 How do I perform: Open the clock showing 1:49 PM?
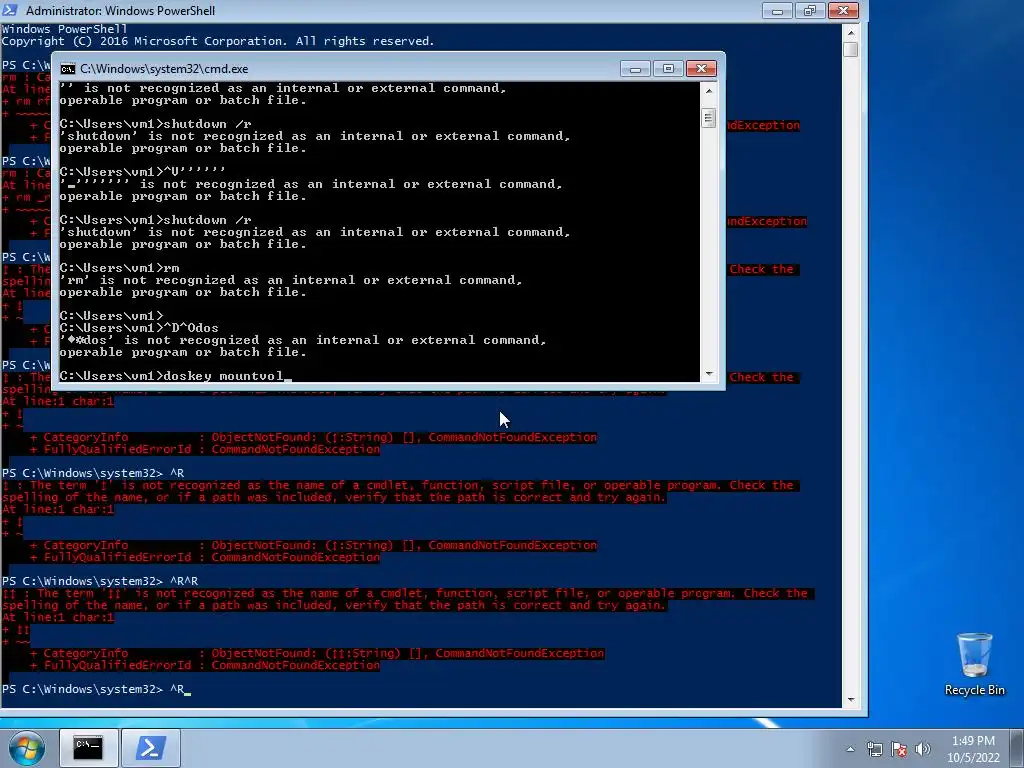973,741
